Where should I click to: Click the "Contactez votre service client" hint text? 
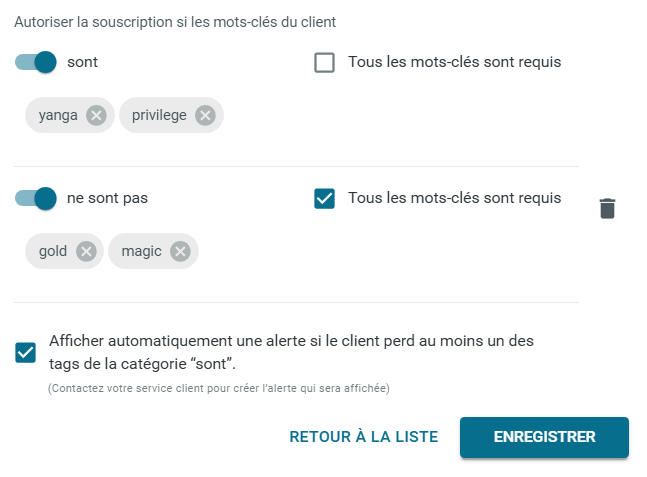point(219,388)
